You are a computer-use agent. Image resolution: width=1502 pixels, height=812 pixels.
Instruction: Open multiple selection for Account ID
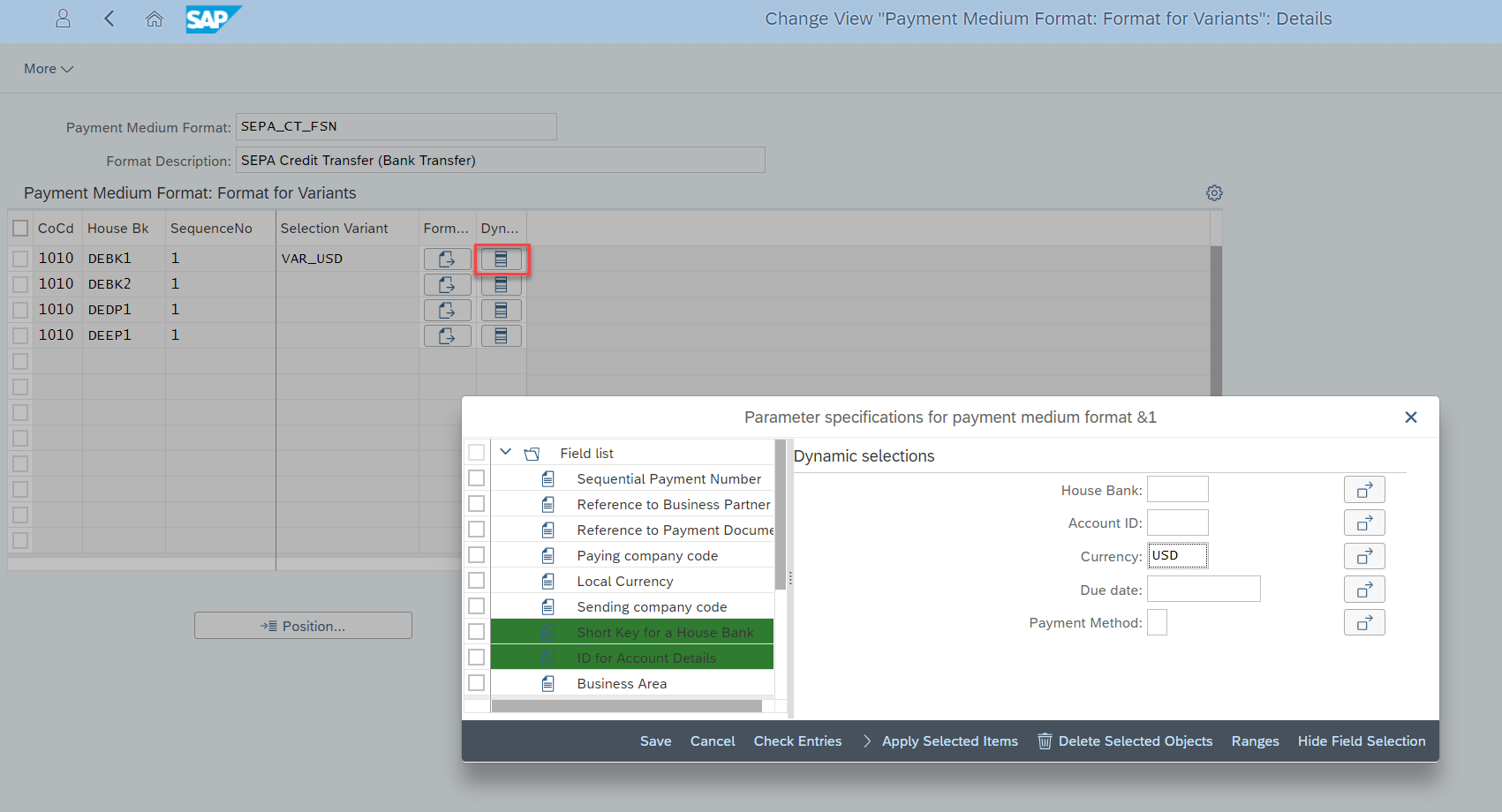pos(1364,523)
